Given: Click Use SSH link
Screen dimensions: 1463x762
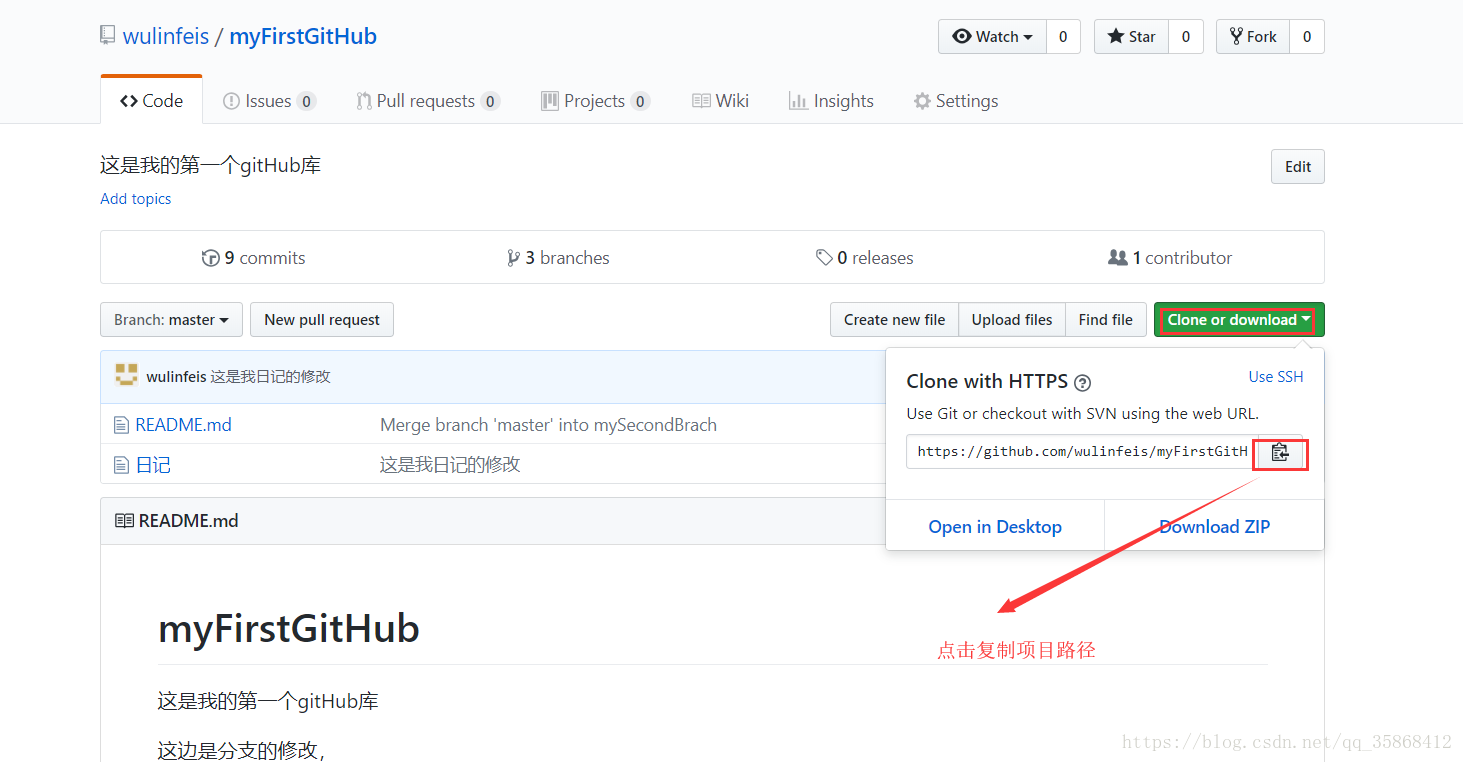Looking at the screenshot, I should 1276,377.
